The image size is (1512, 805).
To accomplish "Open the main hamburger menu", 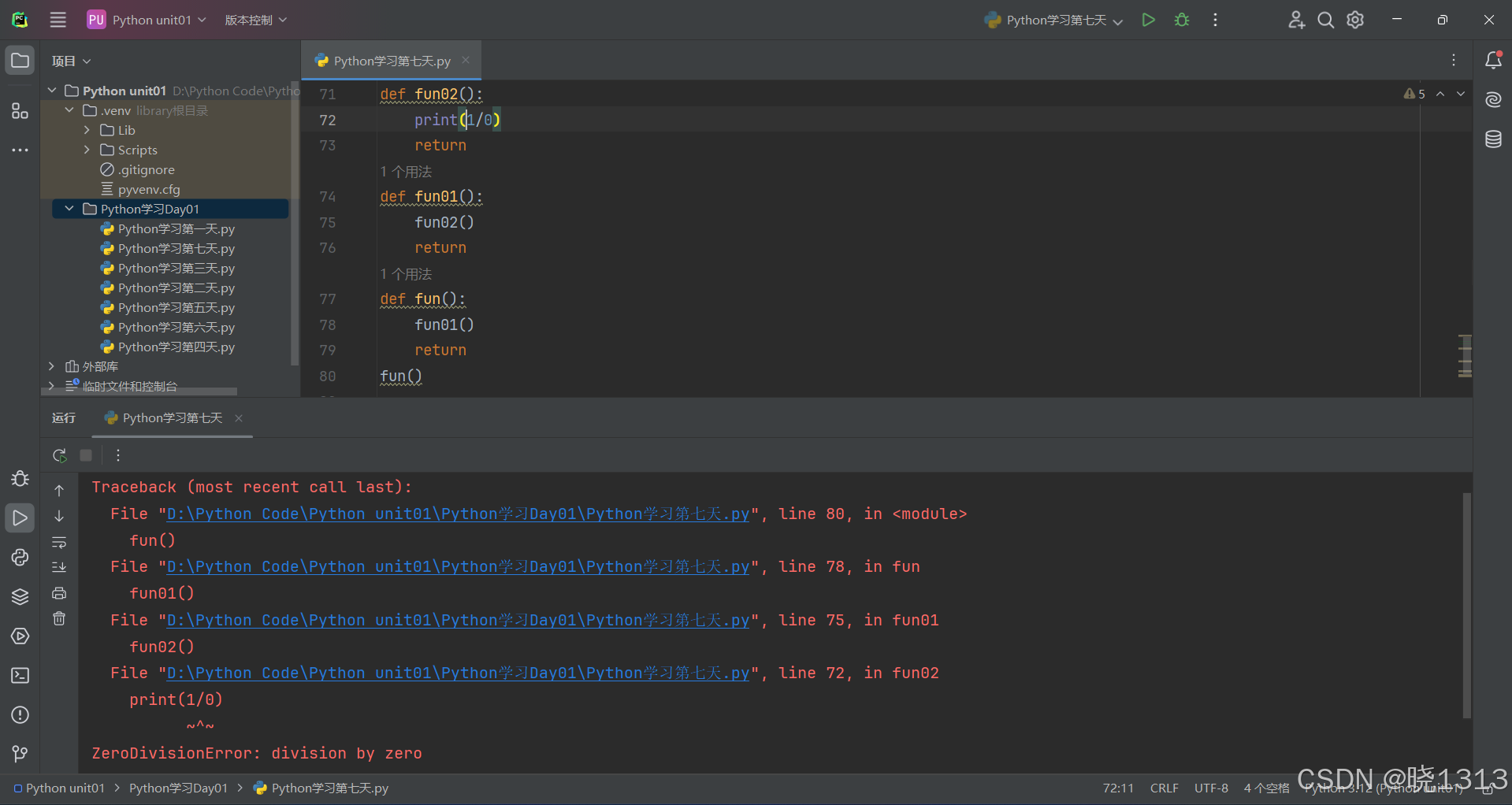I will [58, 20].
